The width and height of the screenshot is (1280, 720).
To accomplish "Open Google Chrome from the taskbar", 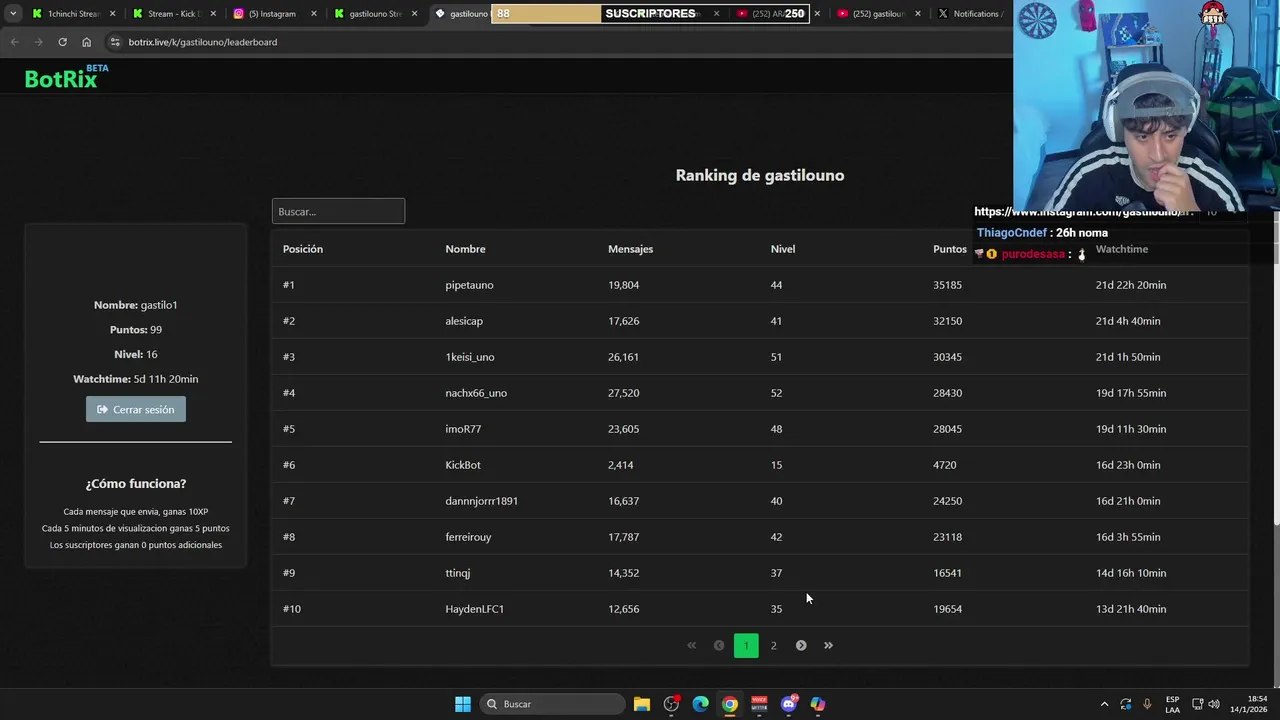I will click(x=730, y=704).
